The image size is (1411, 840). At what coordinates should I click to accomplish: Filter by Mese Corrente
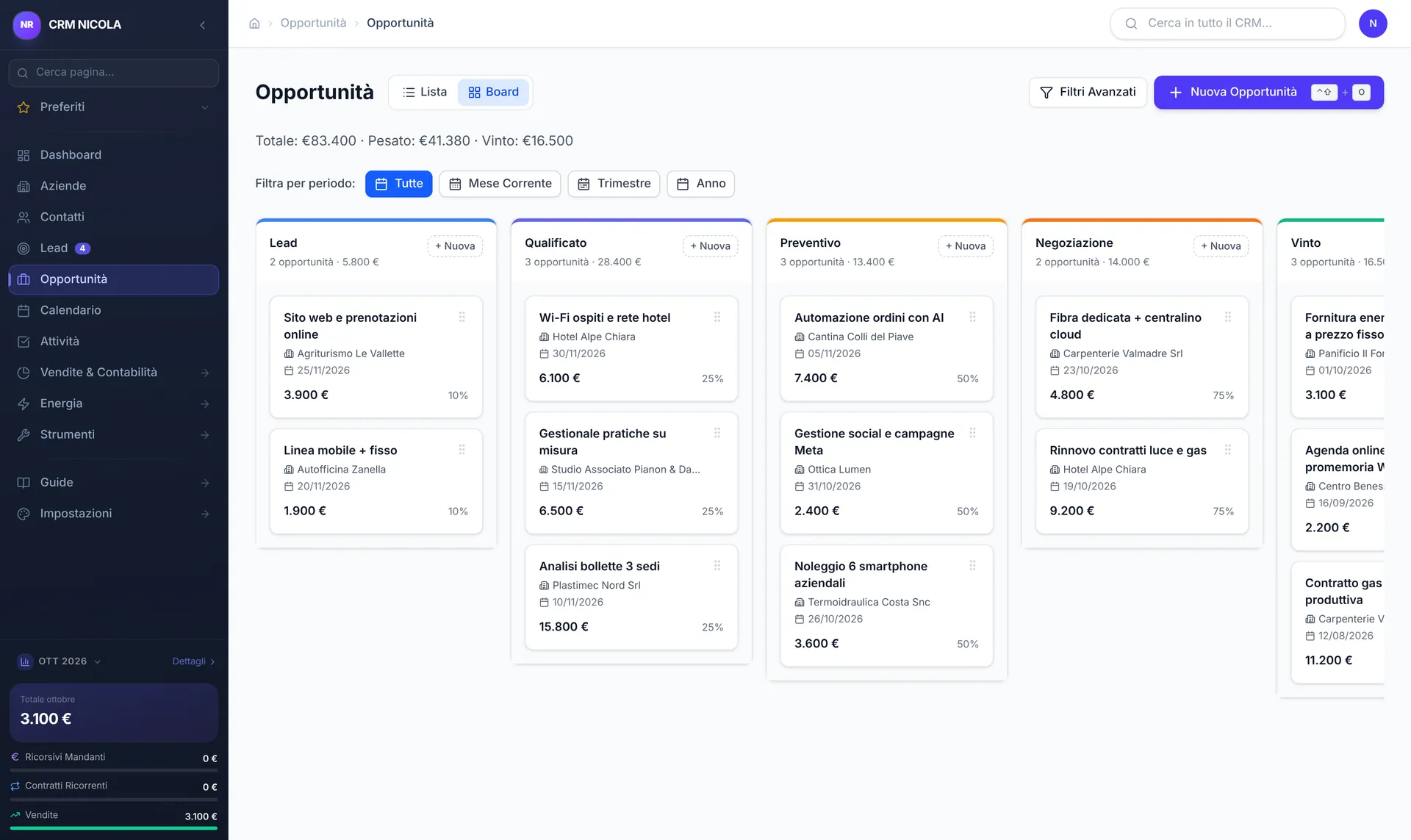click(500, 184)
